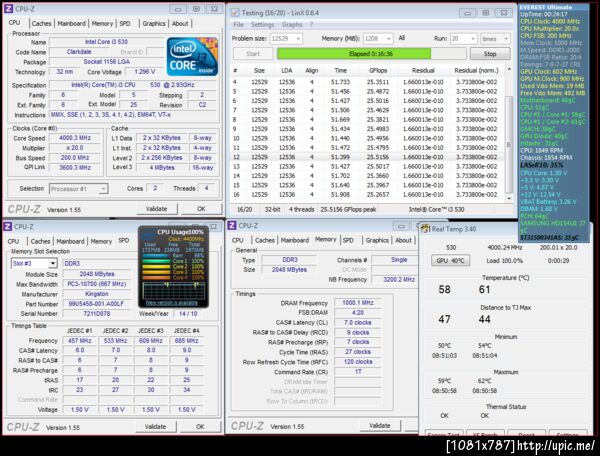Switch to Graphics tab in CPU-Z processor window
Viewport: 600px width, 456px height.
click(154, 23)
